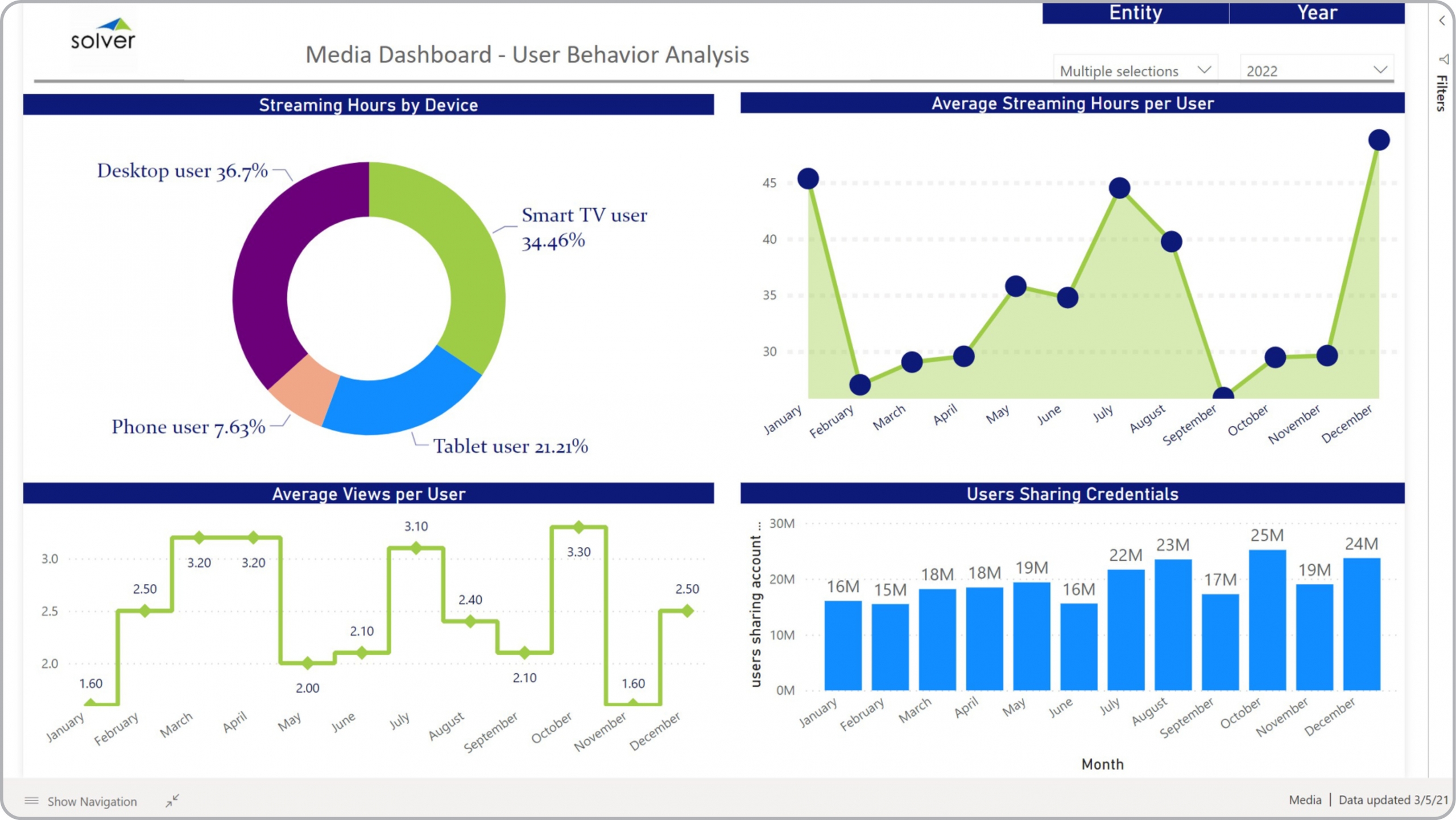
Task: Click the Entity slicer header
Action: [x=1135, y=13]
